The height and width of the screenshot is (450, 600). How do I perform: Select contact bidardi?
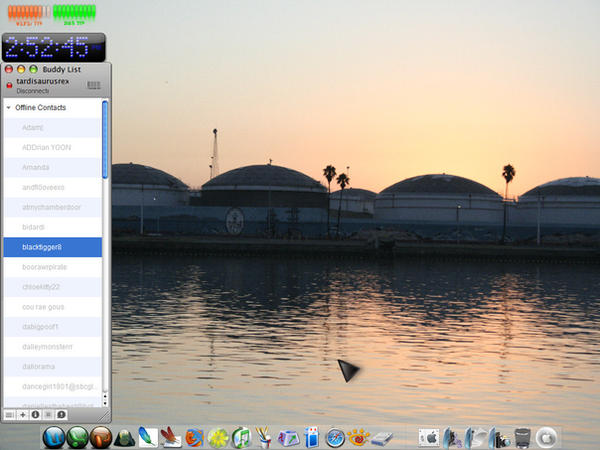click(x=53, y=227)
